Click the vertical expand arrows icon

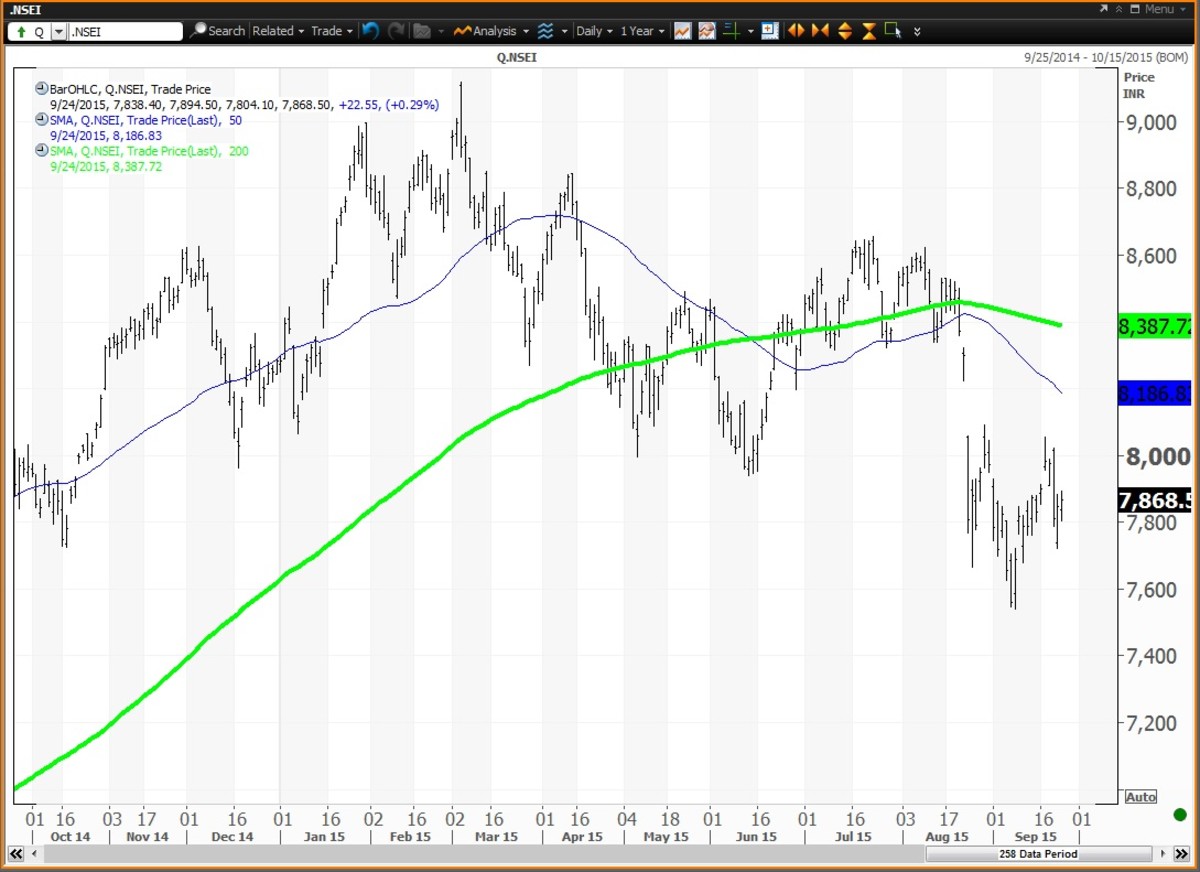click(x=843, y=31)
